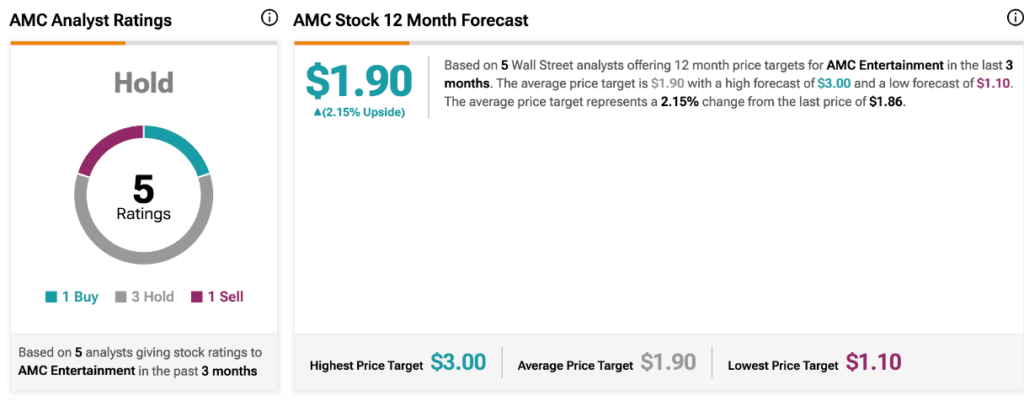Click info icon beside AMC Analyst Ratings
The image size is (1024, 401).
(269, 19)
